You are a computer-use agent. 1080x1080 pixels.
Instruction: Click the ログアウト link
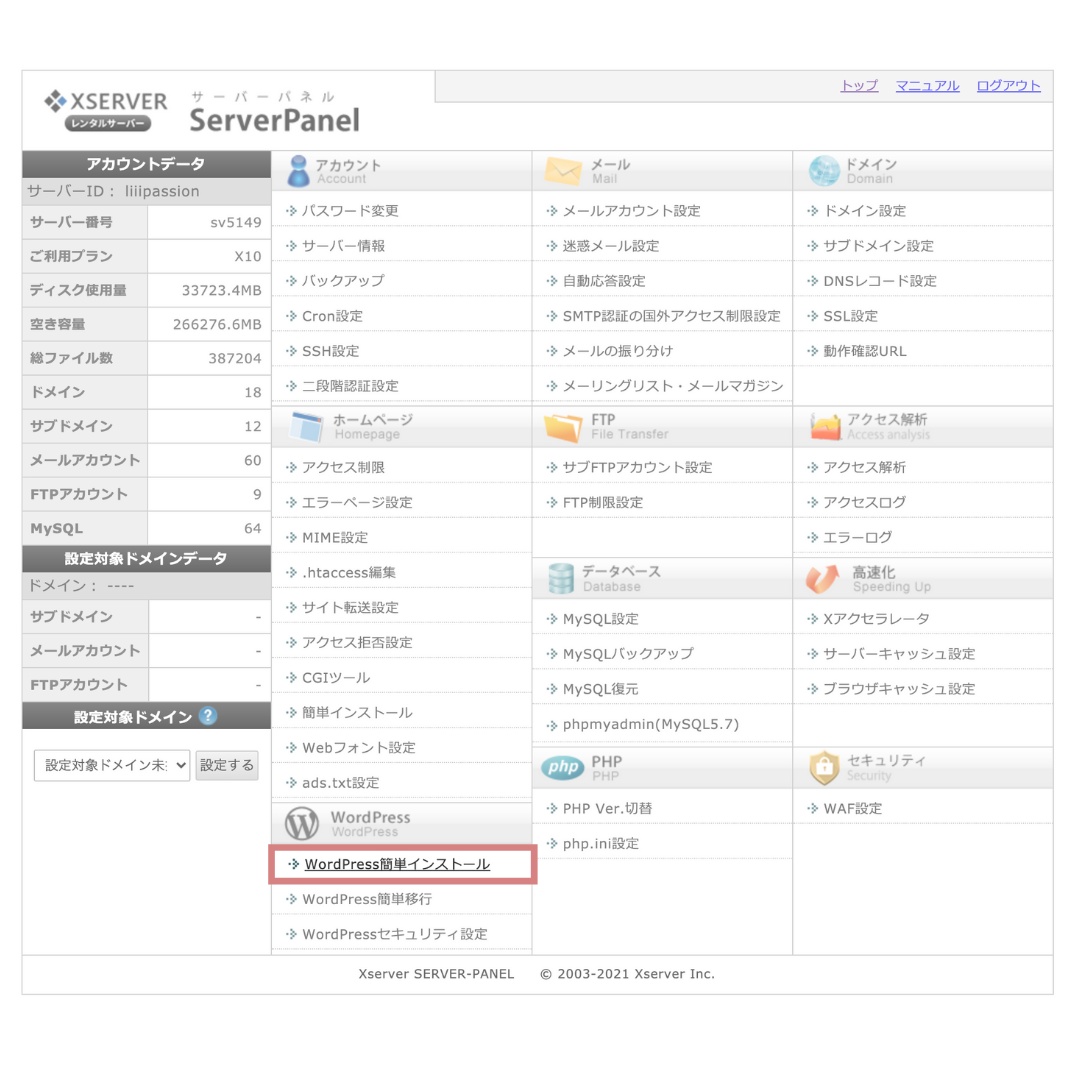point(1008,86)
